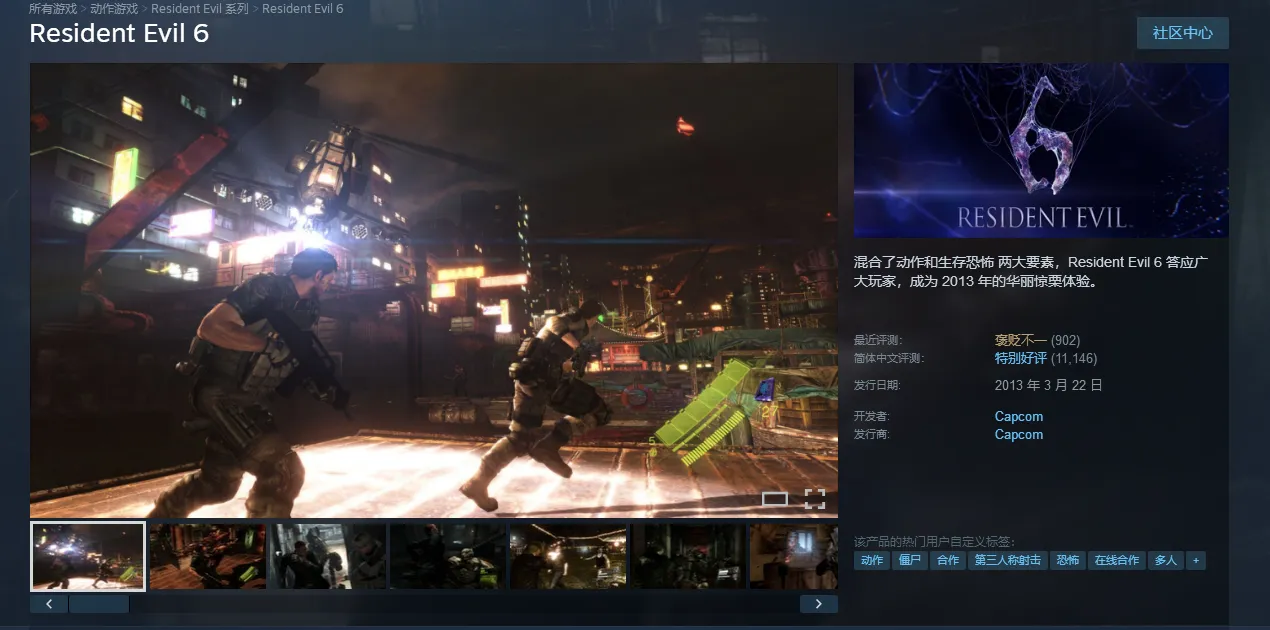
Task: Toggle the screenshot fullscreen icon
Action: pyautogui.click(x=815, y=499)
